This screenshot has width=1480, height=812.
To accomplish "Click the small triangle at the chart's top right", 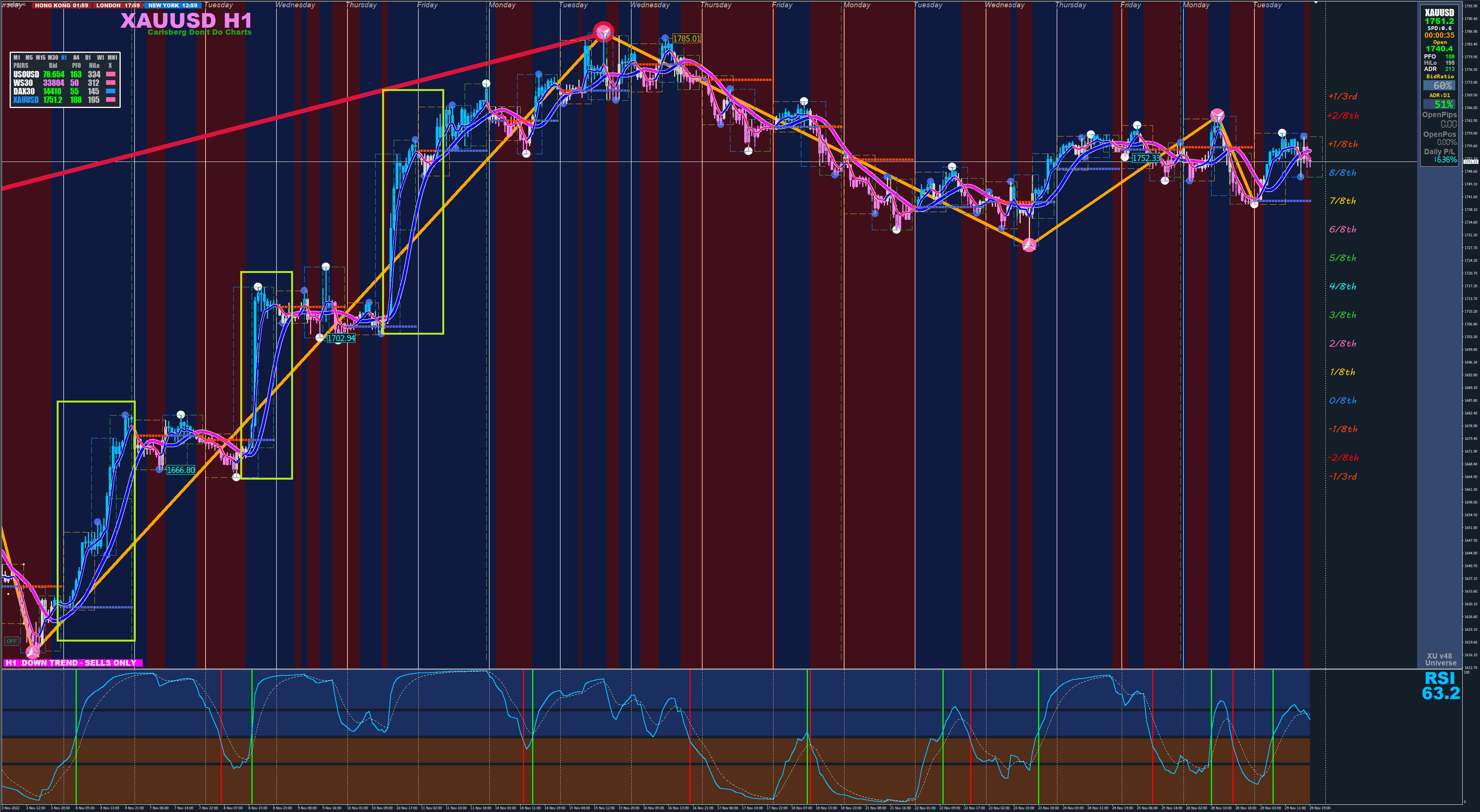I will coord(1316,3).
